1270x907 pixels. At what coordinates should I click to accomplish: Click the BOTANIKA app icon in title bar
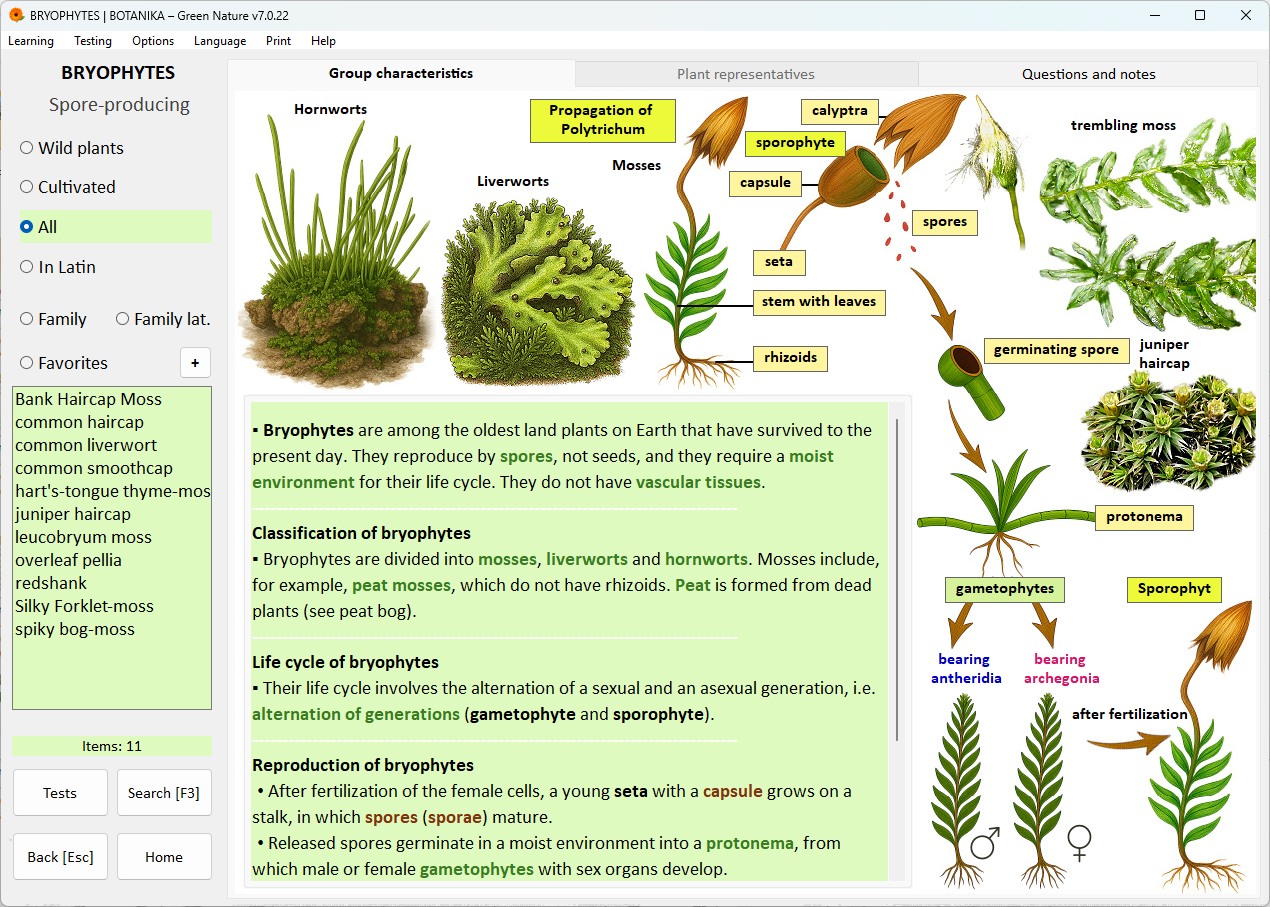16,15
